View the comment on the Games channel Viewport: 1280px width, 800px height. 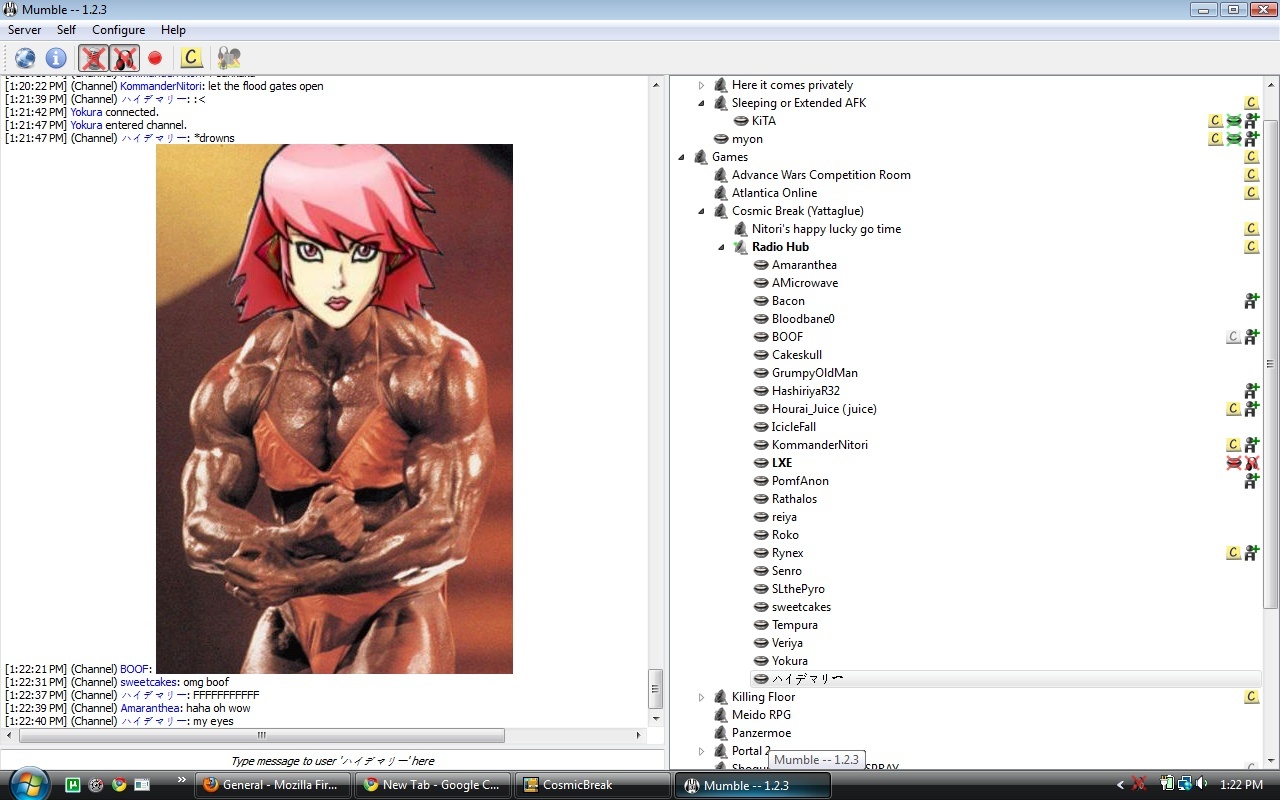click(x=1251, y=157)
